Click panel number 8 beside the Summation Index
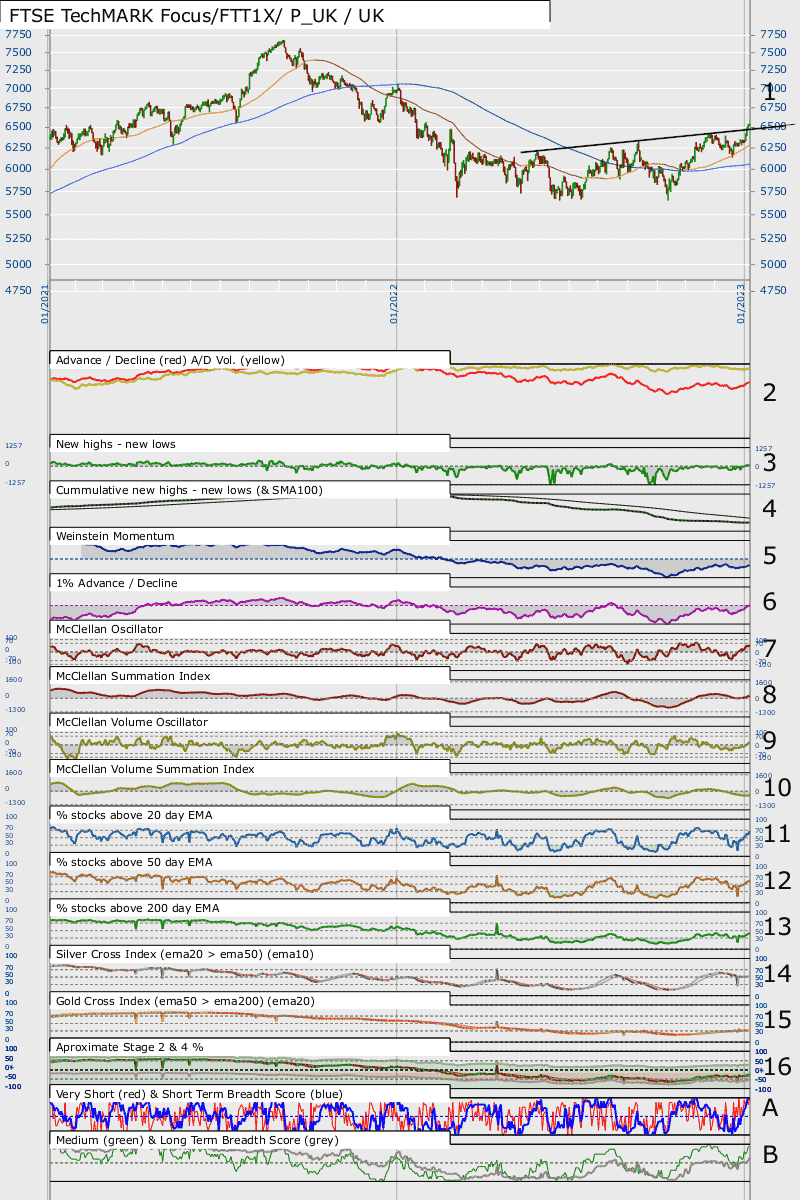The width and height of the screenshot is (800, 1200). [769, 694]
